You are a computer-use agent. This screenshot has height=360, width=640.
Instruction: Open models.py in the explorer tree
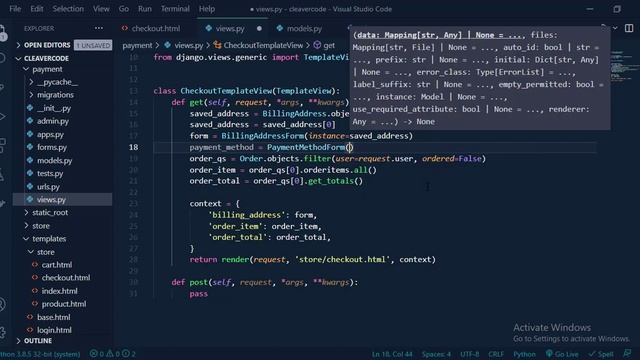click(x=54, y=160)
